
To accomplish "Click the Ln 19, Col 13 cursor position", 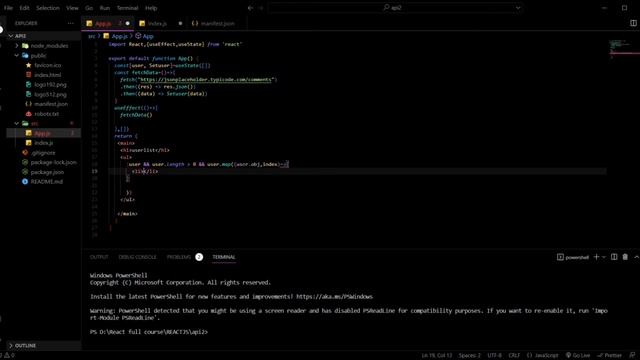I will (x=437, y=356).
